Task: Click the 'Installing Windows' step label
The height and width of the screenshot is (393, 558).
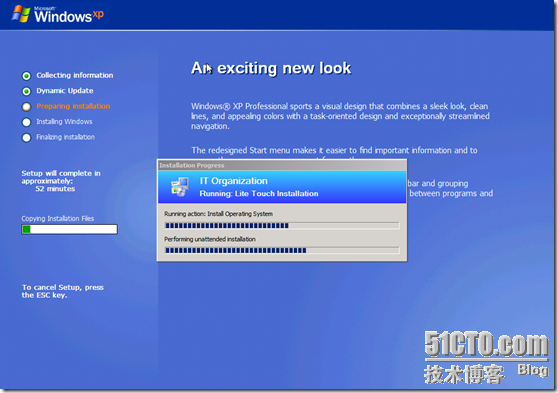Action: [64, 122]
